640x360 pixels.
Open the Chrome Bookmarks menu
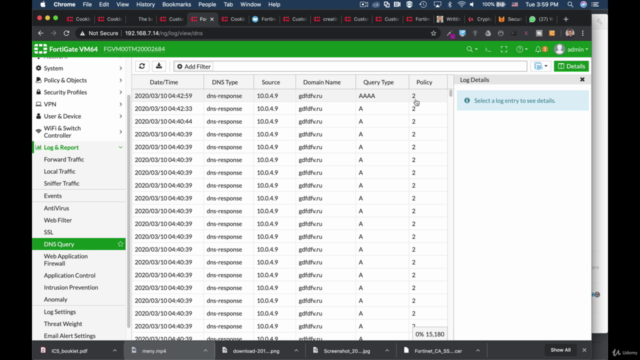point(176,4)
